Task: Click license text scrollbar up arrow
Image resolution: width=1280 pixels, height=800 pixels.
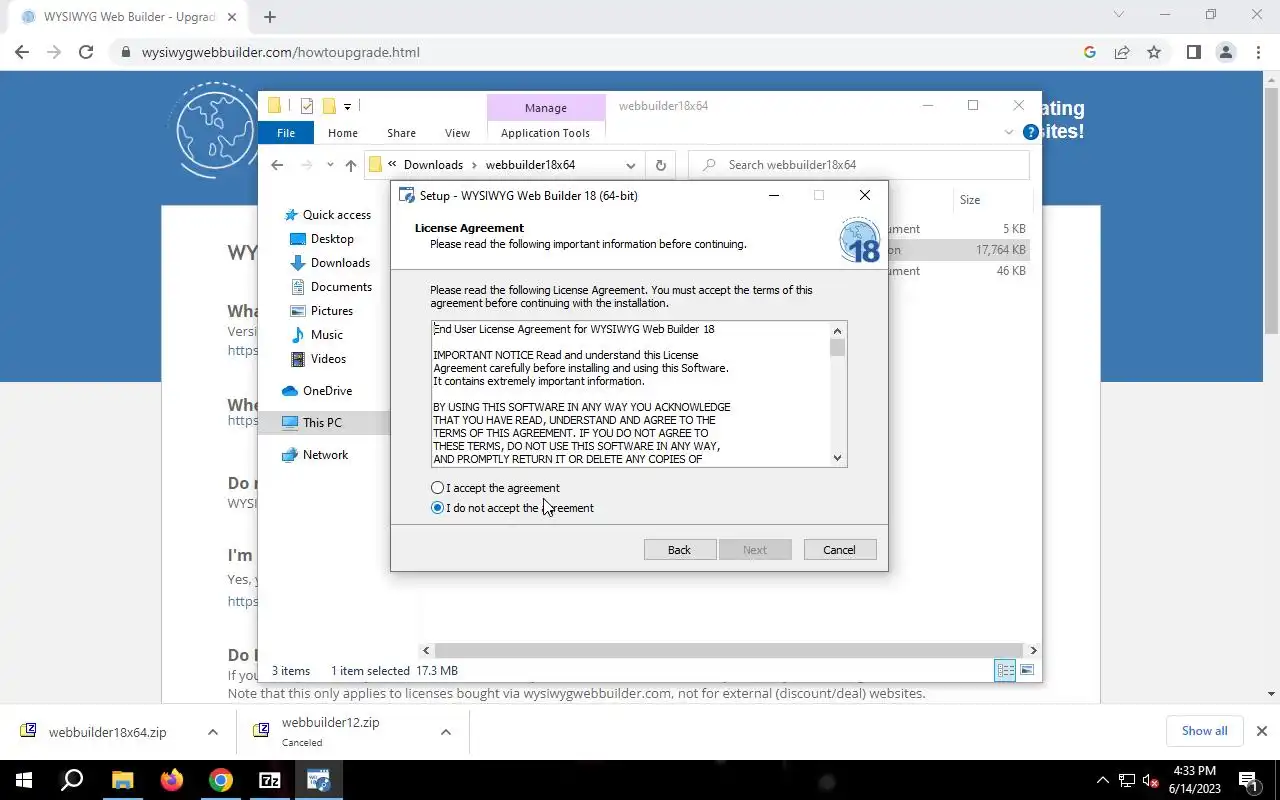Action: [838, 331]
